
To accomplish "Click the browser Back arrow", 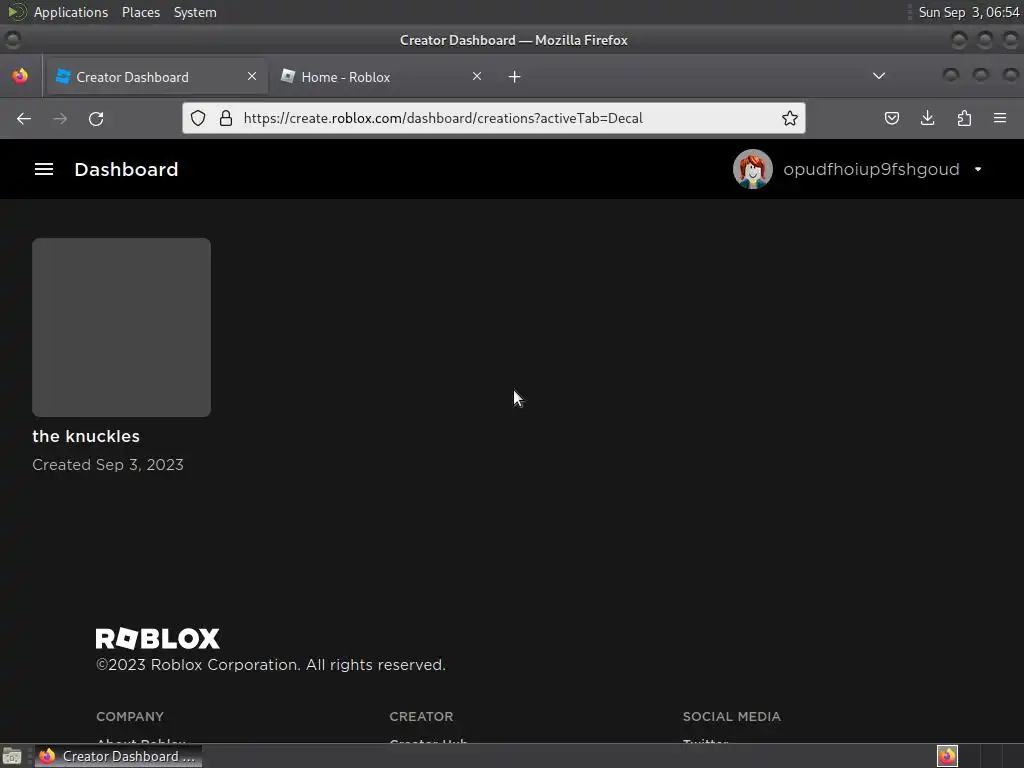I will click(24, 118).
